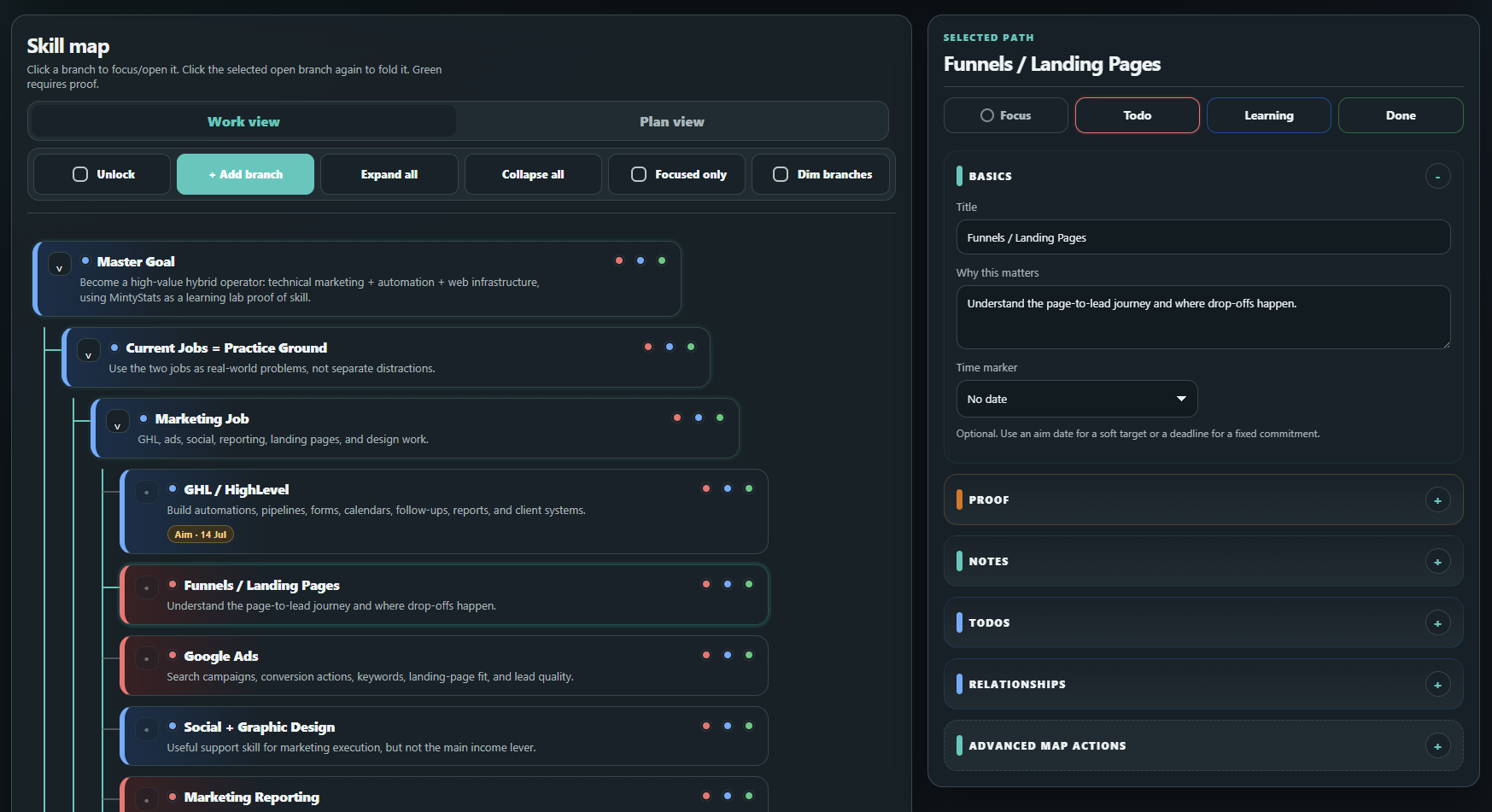Mark selected path as Learning
Viewport: 1492px width, 812px height.
tap(1268, 115)
